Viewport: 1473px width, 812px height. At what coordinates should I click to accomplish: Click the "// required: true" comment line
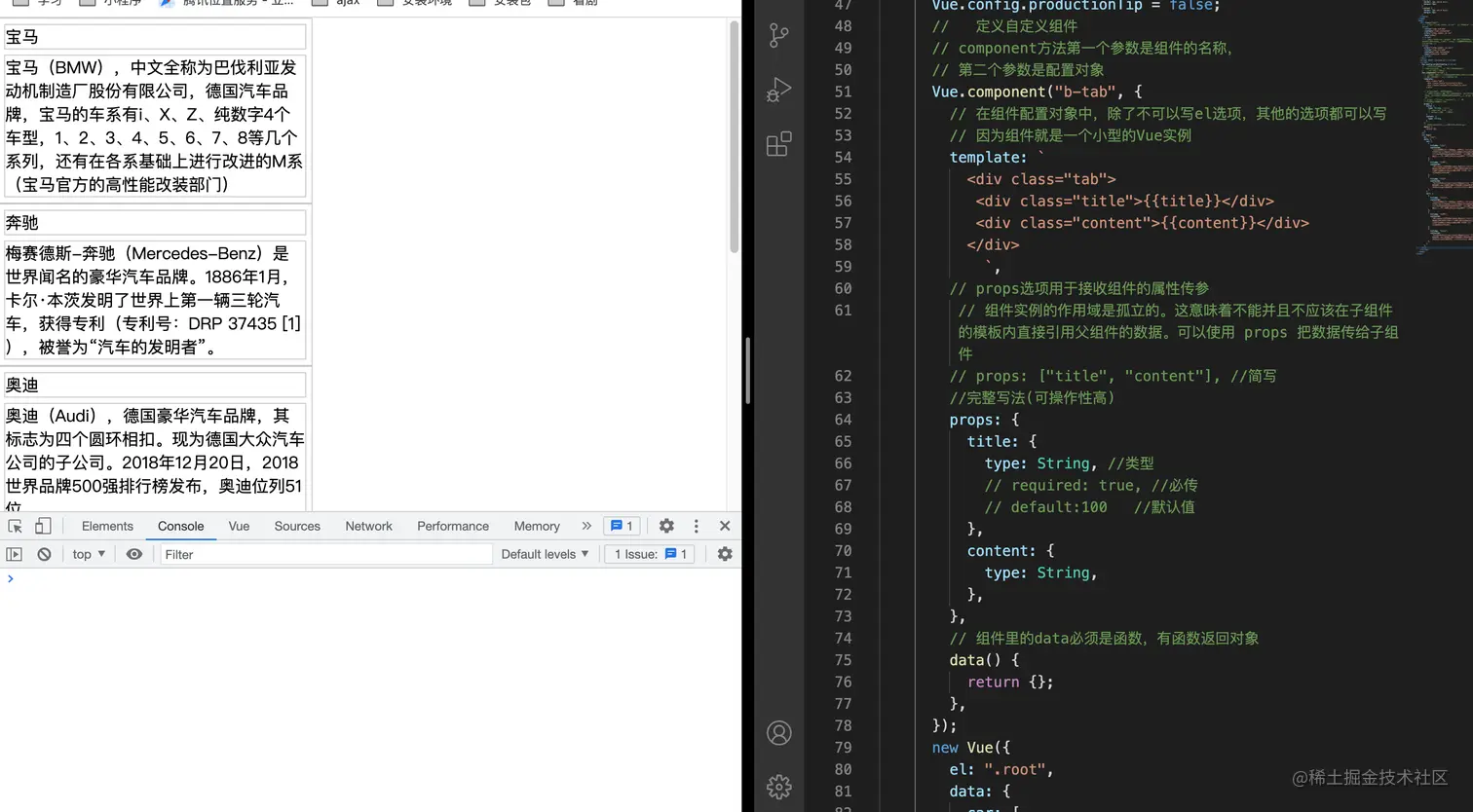coord(1091,485)
